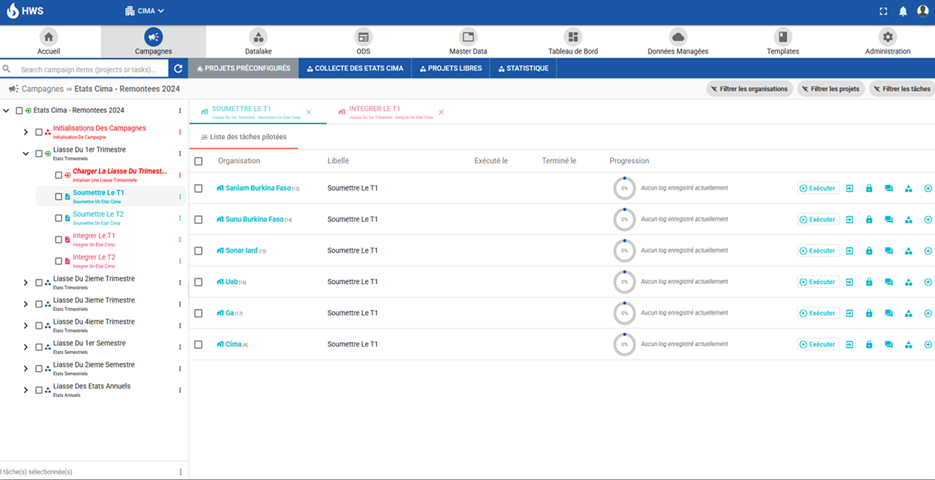Click the refresh icon beside search field
935x480 pixels.
178,69
